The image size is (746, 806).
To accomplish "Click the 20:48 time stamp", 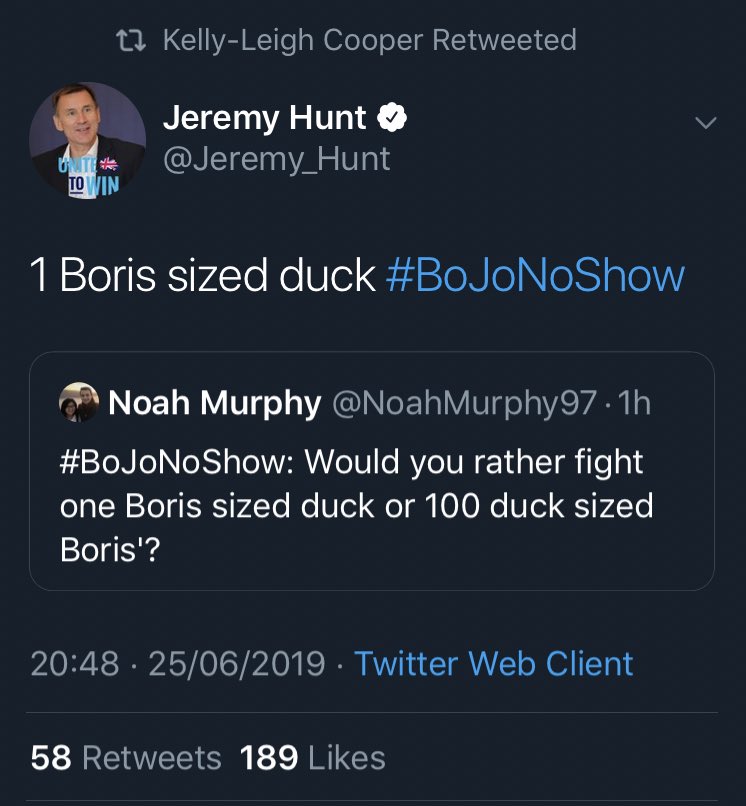I will tap(74, 663).
